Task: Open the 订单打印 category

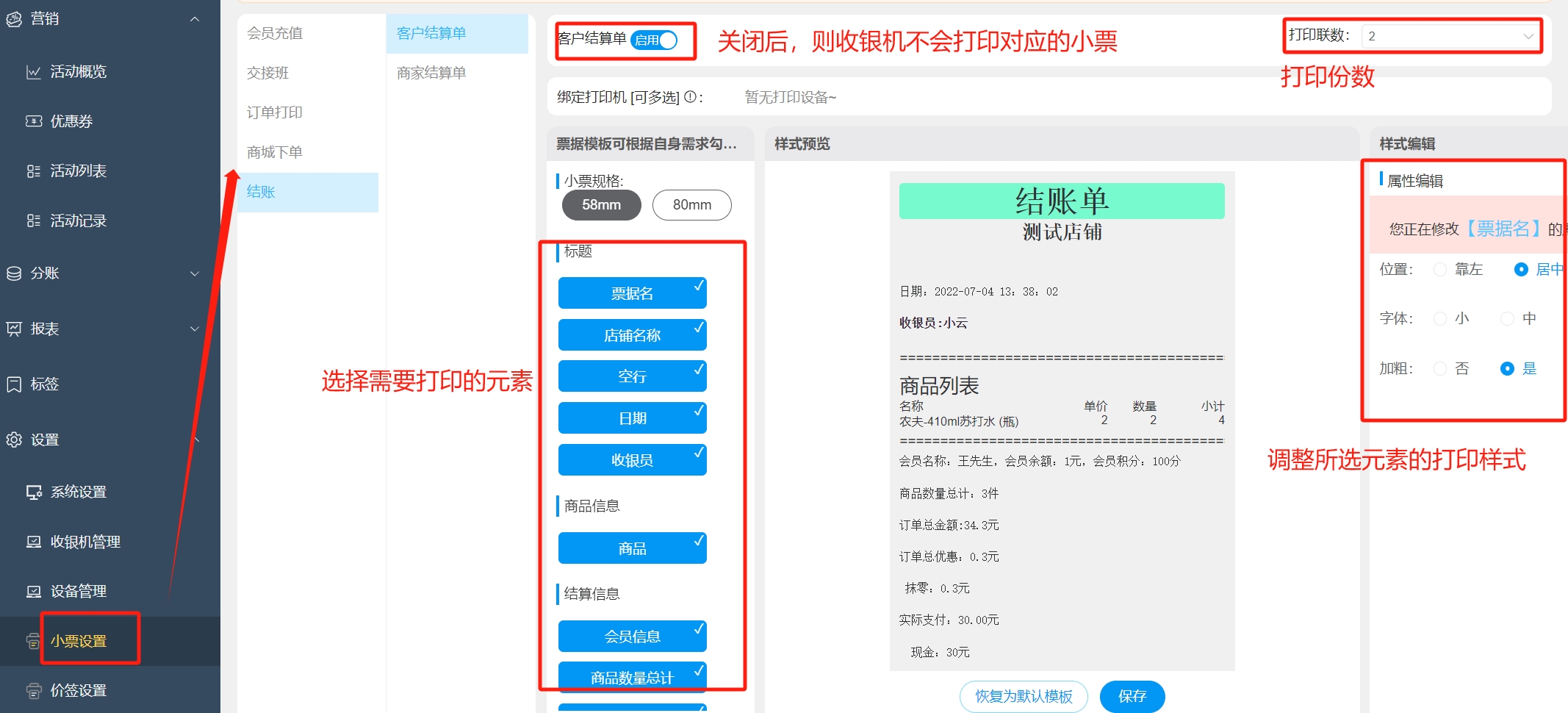Action: 275,112
